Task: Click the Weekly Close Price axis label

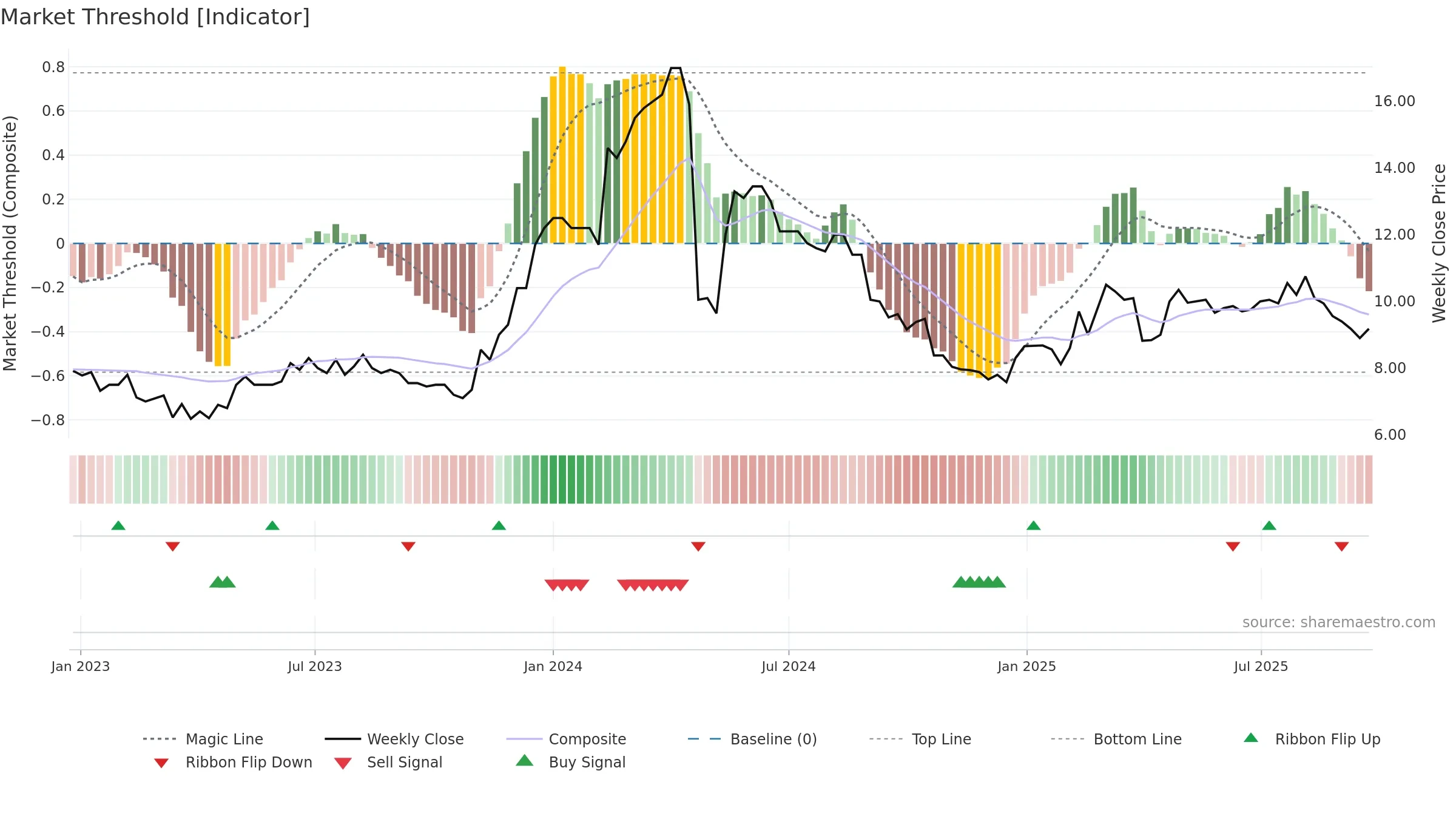Action: click(1439, 243)
